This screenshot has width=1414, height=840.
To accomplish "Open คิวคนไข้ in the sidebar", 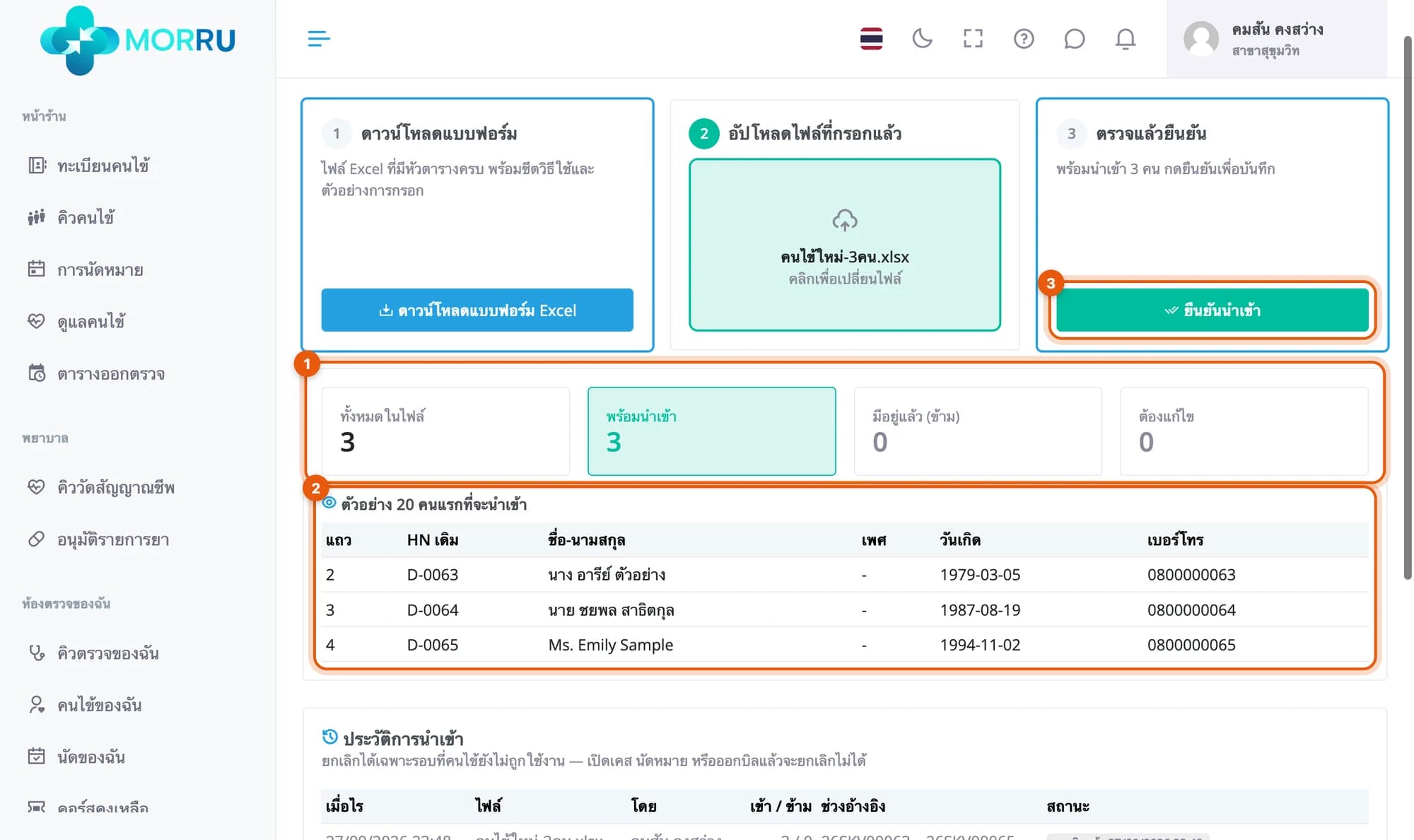I will (x=86, y=218).
